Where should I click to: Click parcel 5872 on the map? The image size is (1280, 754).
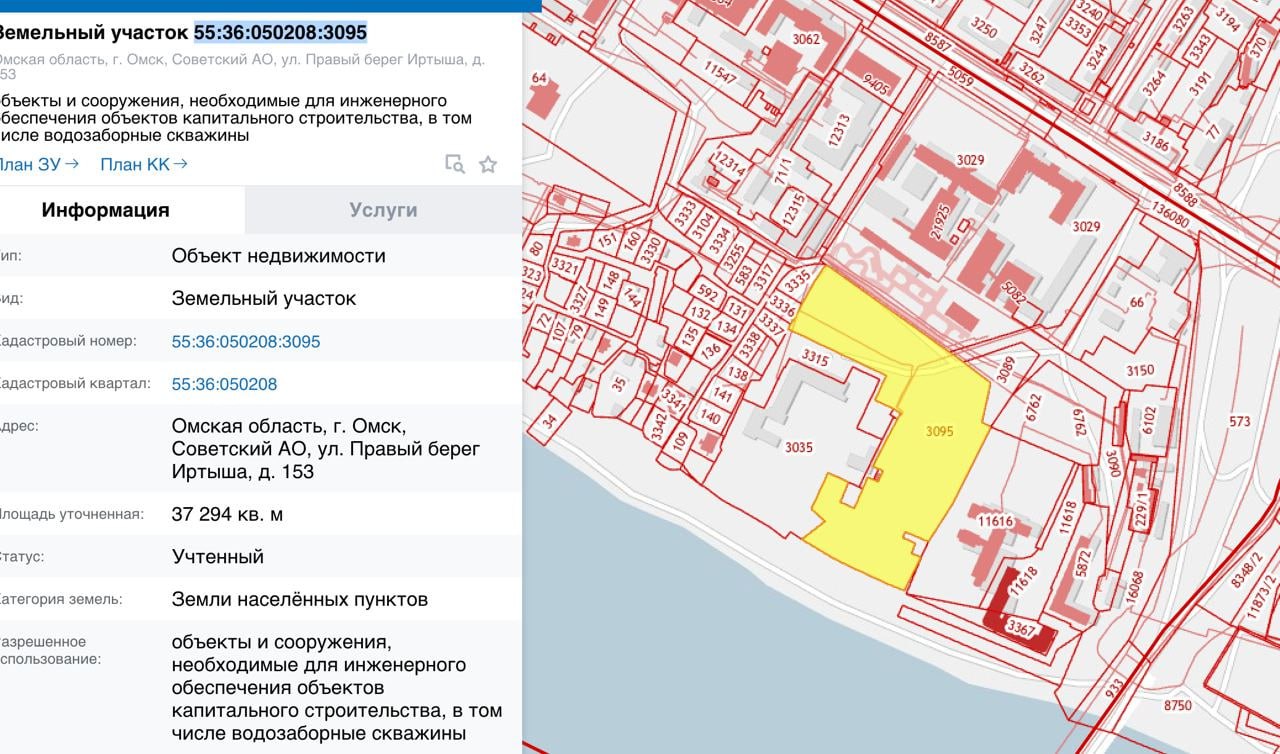[1081, 568]
